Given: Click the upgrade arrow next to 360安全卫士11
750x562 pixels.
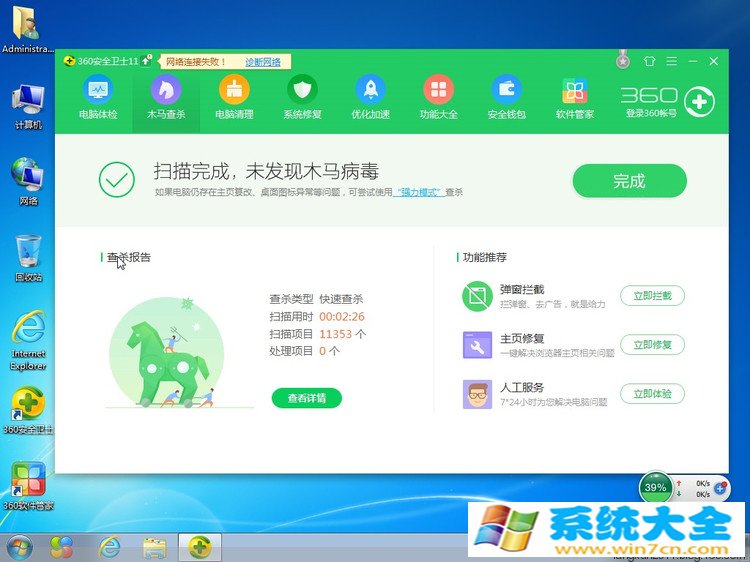Looking at the screenshot, I should click(146, 61).
